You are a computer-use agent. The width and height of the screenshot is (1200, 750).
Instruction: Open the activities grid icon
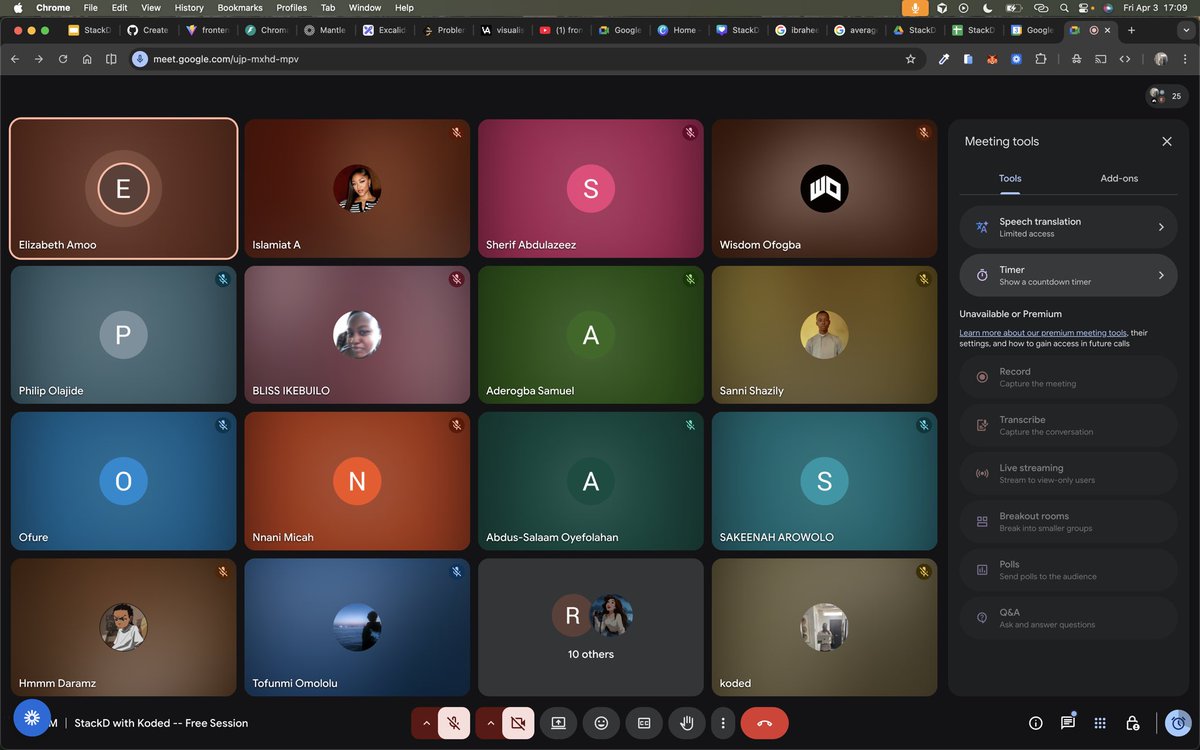pyautogui.click(x=1100, y=723)
